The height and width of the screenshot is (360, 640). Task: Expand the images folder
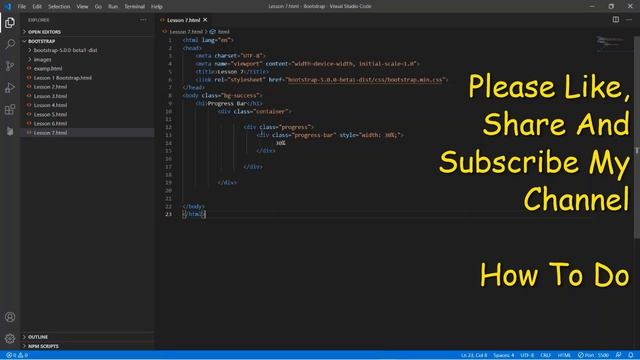pos(42,60)
